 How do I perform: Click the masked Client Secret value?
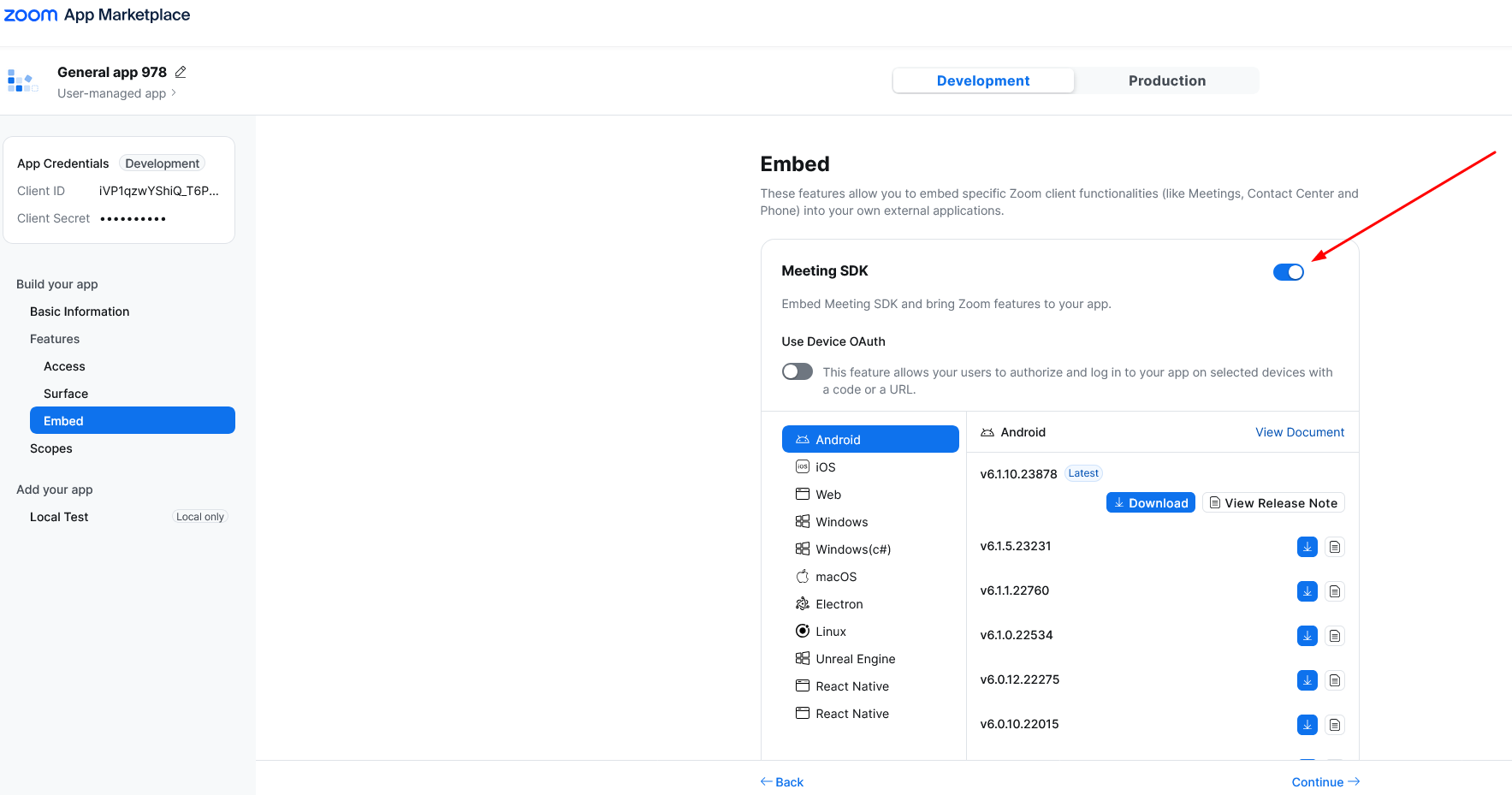coord(133,219)
